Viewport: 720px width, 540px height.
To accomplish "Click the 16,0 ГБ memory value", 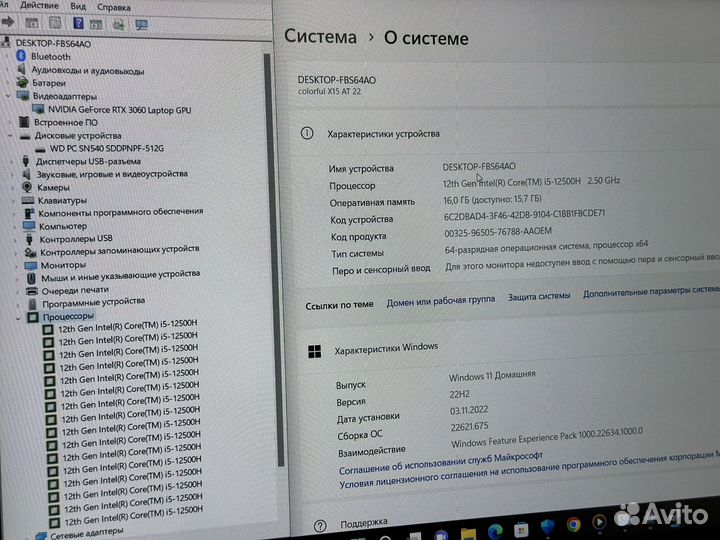I will (492, 199).
